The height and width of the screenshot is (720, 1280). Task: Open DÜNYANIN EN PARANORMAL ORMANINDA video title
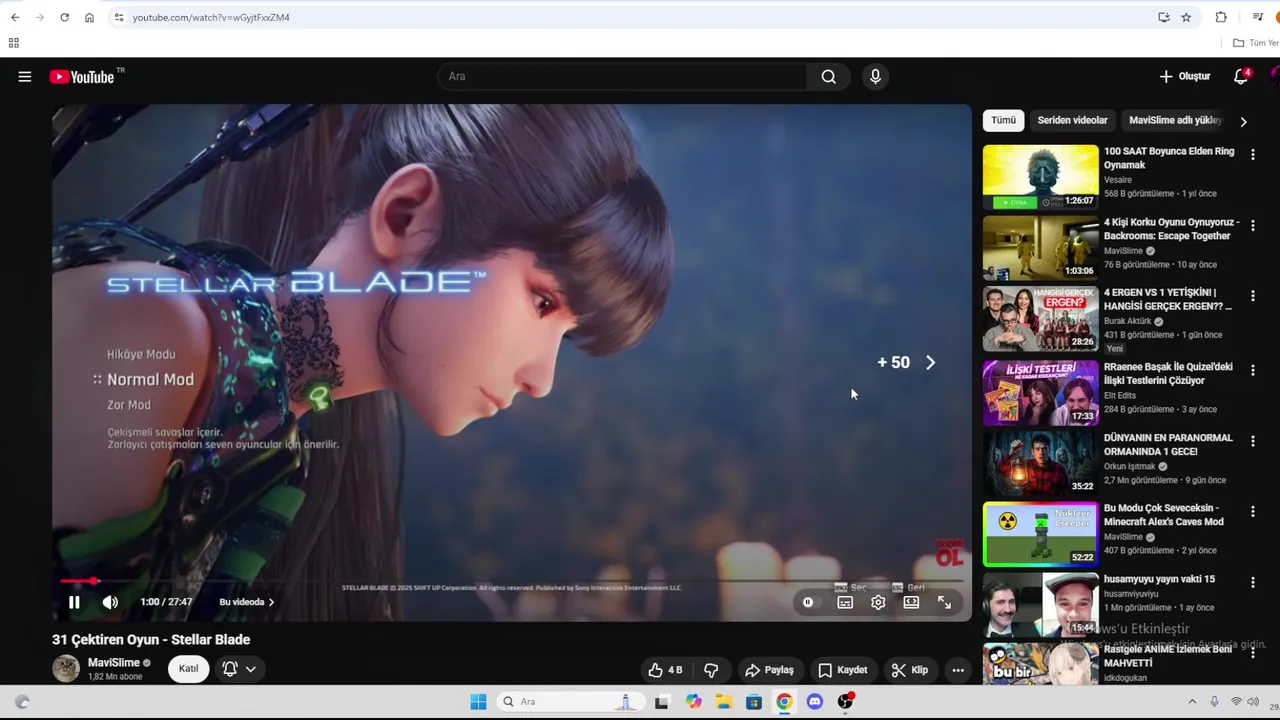pyautogui.click(x=1168, y=444)
